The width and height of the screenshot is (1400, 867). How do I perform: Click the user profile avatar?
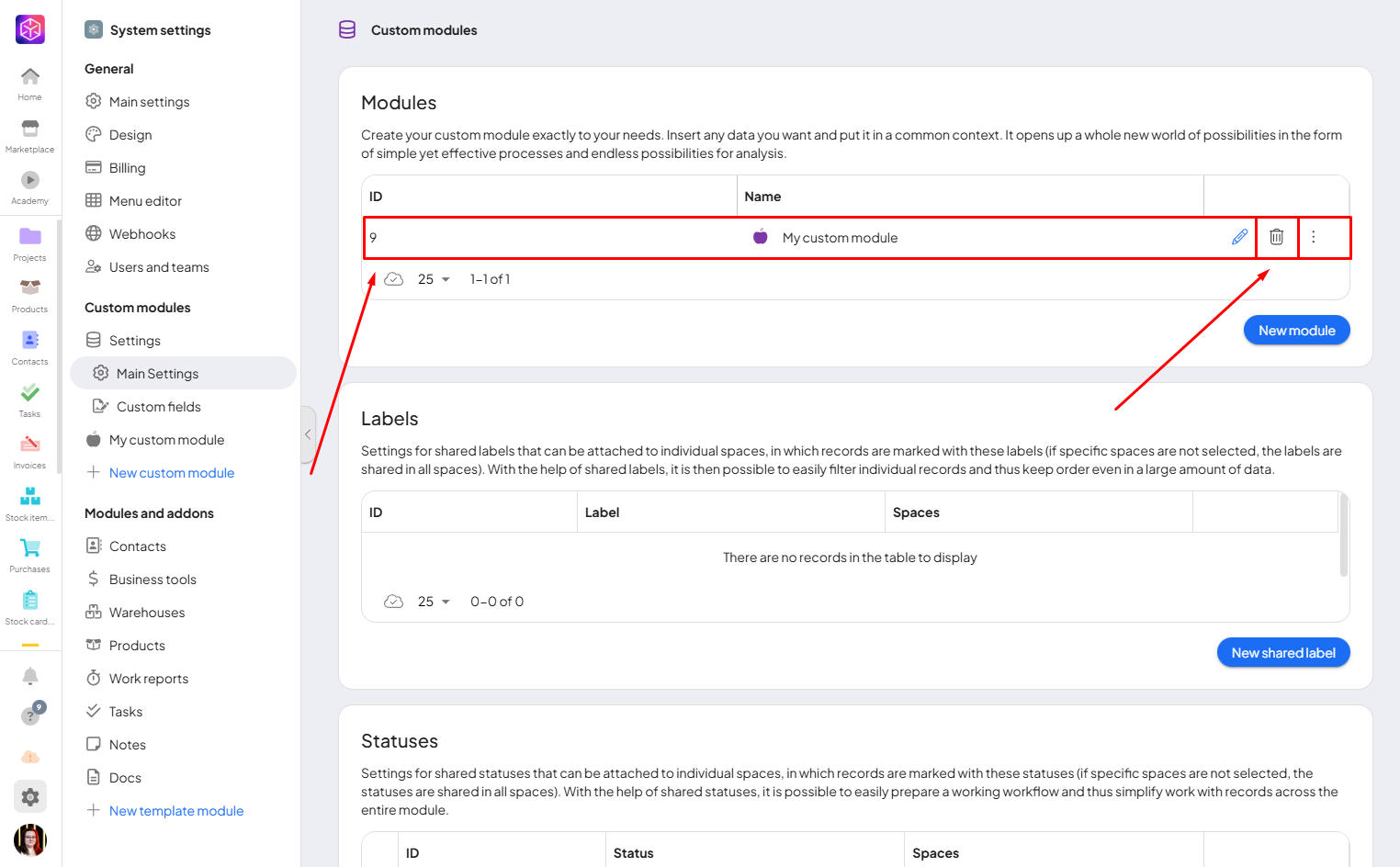(x=30, y=839)
